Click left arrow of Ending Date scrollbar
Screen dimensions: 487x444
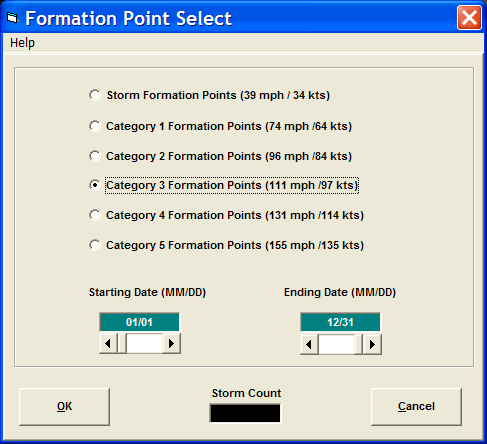[309, 344]
